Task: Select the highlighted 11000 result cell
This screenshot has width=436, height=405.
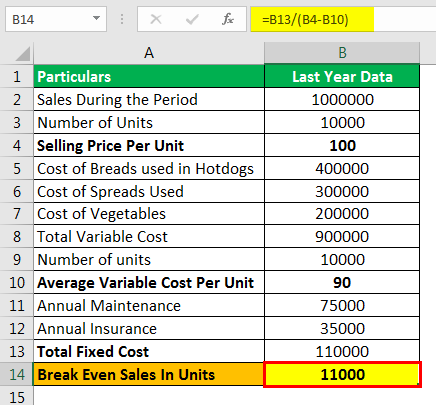Action: click(342, 374)
